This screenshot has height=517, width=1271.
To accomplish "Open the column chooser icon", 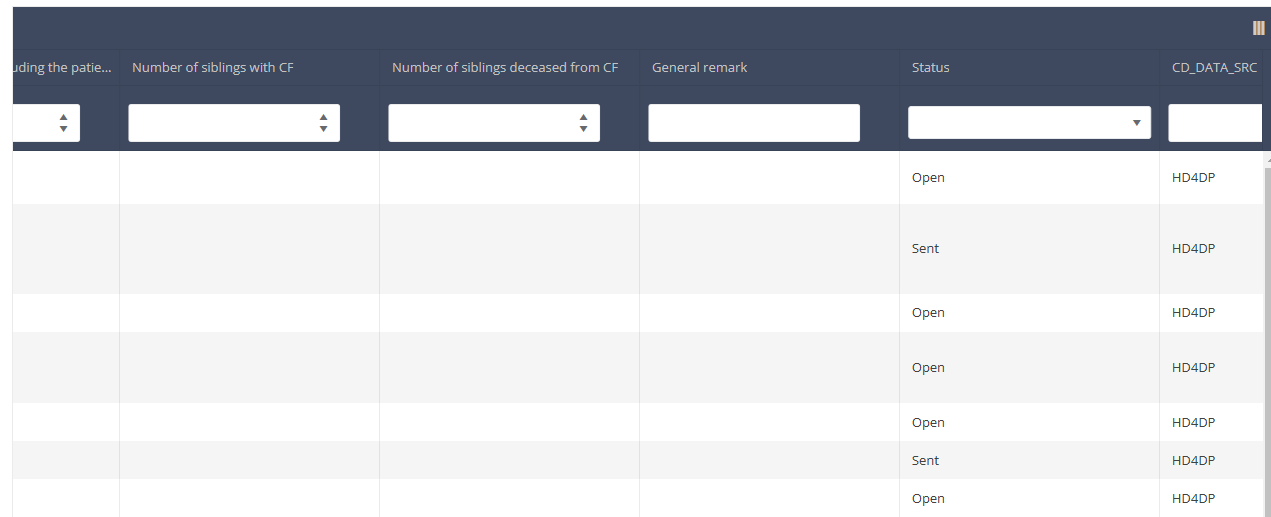I will (1258, 28).
